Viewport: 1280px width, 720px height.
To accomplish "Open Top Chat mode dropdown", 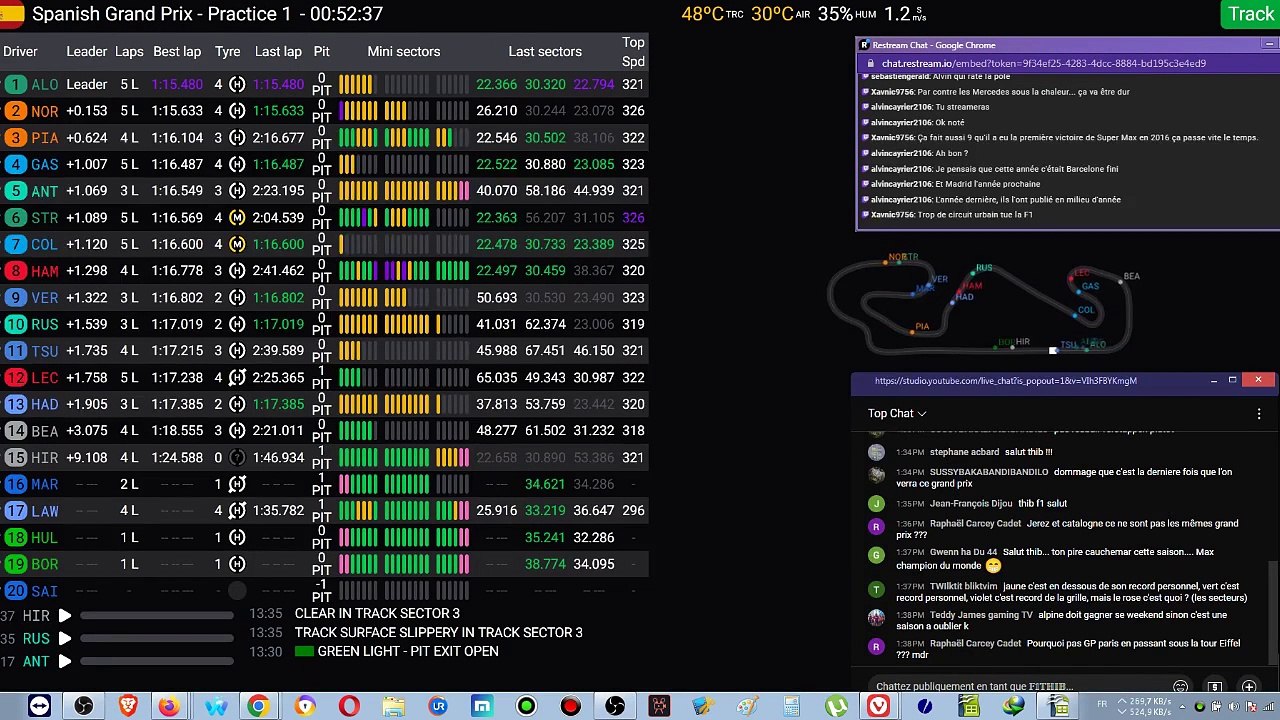I will pyautogui.click(x=897, y=413).
